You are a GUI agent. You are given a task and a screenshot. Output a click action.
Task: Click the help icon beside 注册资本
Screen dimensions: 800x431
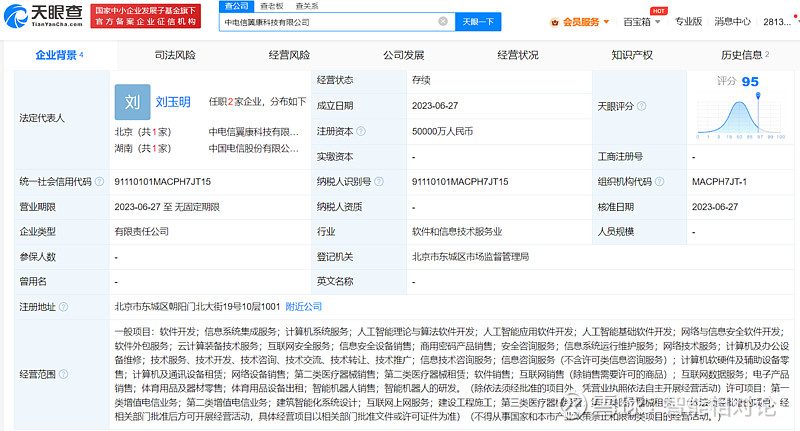[x=361, y=131]
